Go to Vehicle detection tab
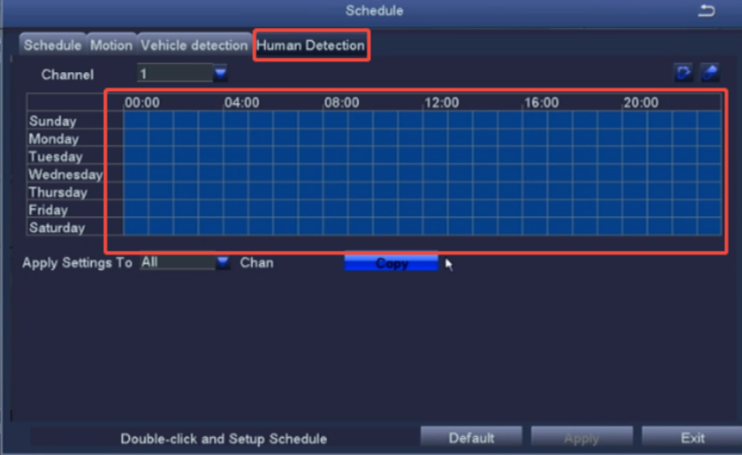The height and width of the screenshot is (455, 742). click(194, 45)
